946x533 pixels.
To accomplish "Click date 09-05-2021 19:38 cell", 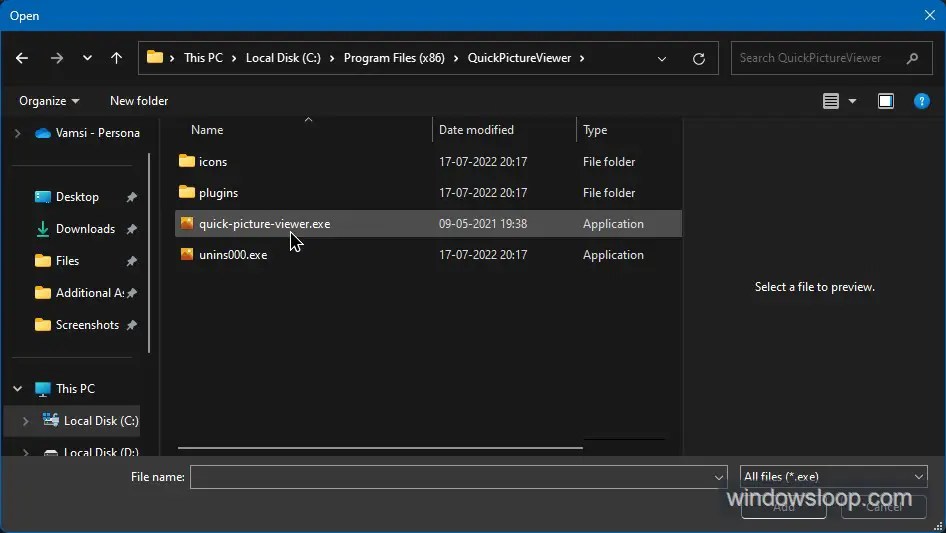I will tap(483, 224).
